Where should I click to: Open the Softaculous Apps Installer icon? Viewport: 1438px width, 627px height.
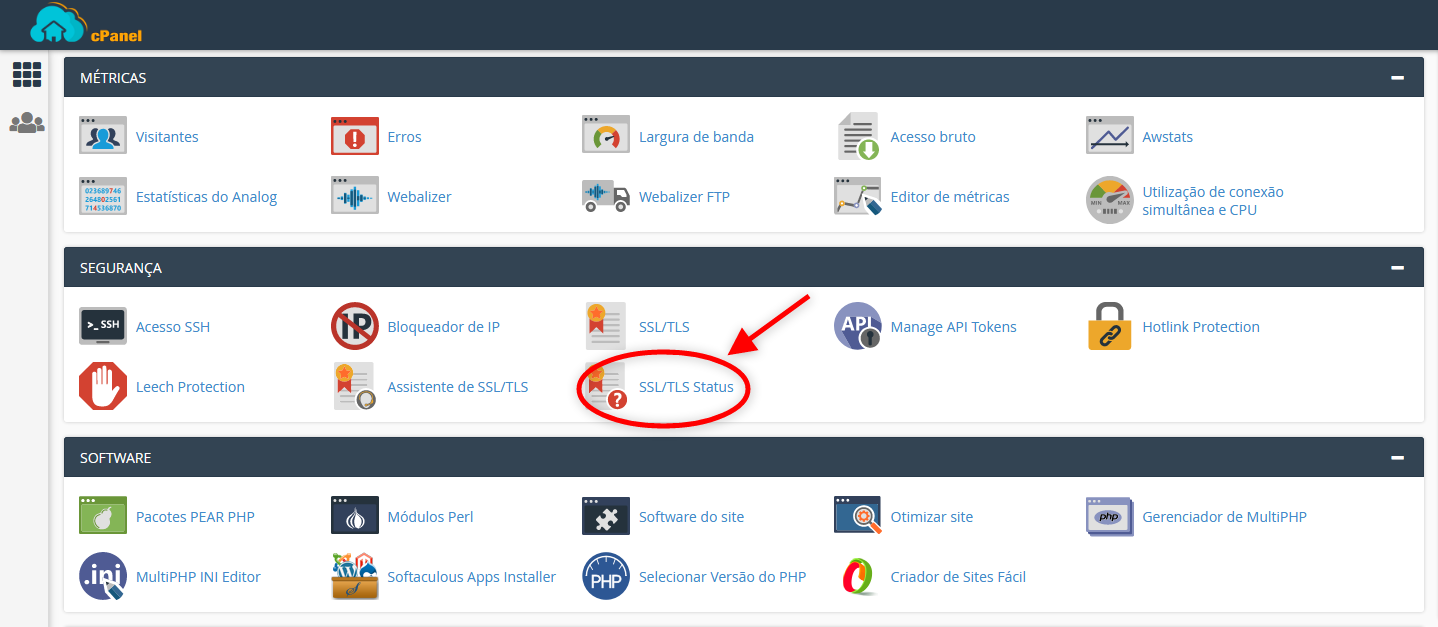355,577
